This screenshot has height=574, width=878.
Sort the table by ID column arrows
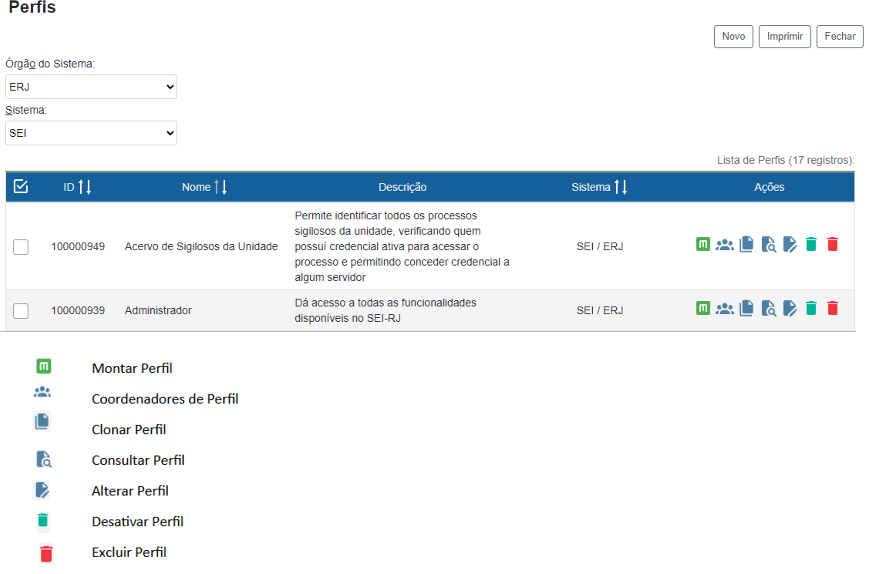pos(85,187)
